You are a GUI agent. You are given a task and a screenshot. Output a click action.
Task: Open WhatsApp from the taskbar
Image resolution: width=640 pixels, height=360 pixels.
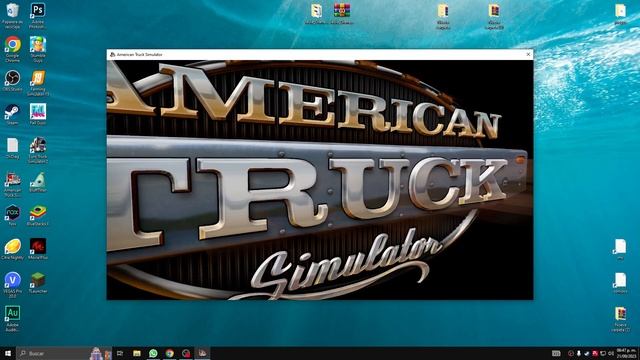[x=153, y=353]
